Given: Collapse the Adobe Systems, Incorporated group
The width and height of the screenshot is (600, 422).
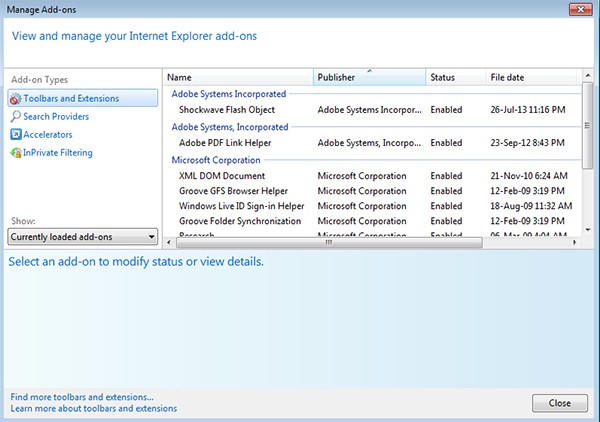Looking at the screenshot, I should click(230, 127).
